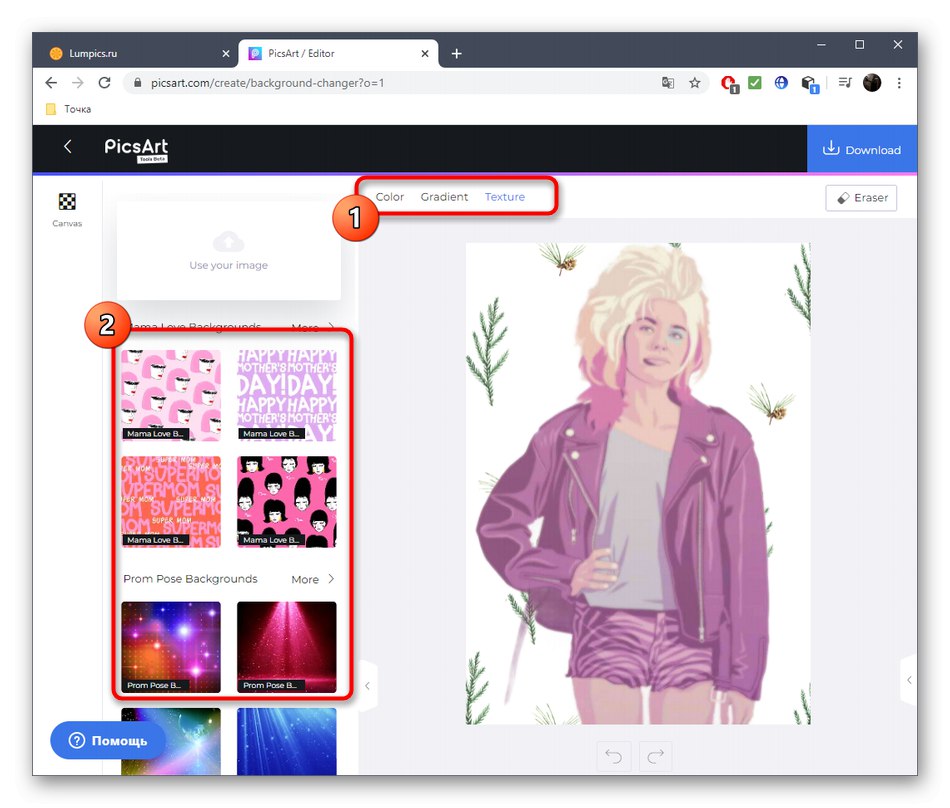Navigate back in browser
The height and width of the screenshot is (808, 950).
(x=51, y=83)
